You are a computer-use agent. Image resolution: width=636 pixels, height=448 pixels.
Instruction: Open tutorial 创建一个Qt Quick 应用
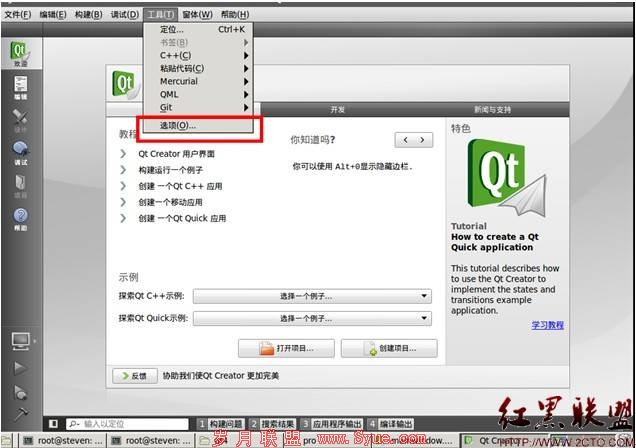pos(182,218)
